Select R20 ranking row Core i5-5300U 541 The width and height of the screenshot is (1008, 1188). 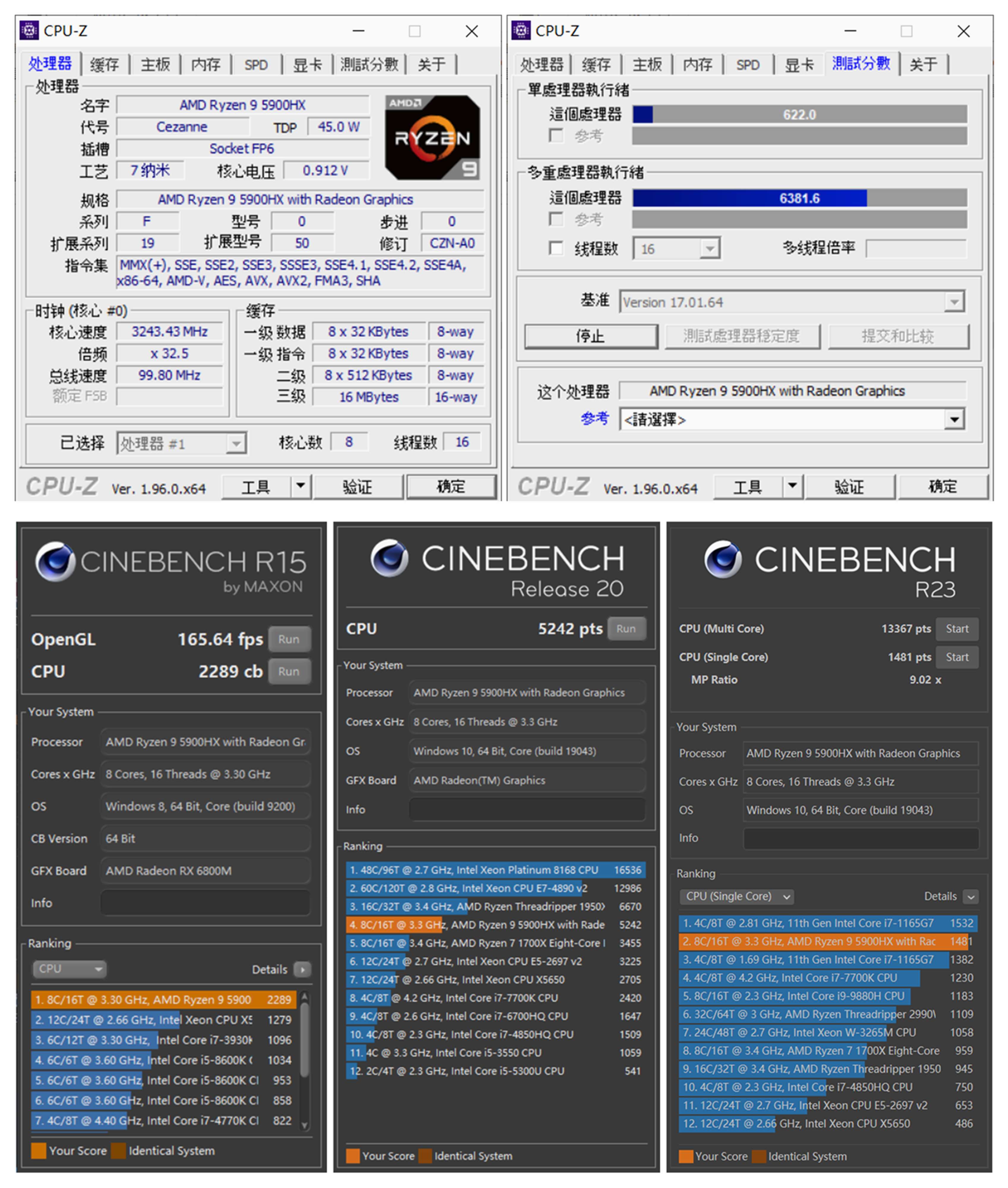(x=496, y=1071)
